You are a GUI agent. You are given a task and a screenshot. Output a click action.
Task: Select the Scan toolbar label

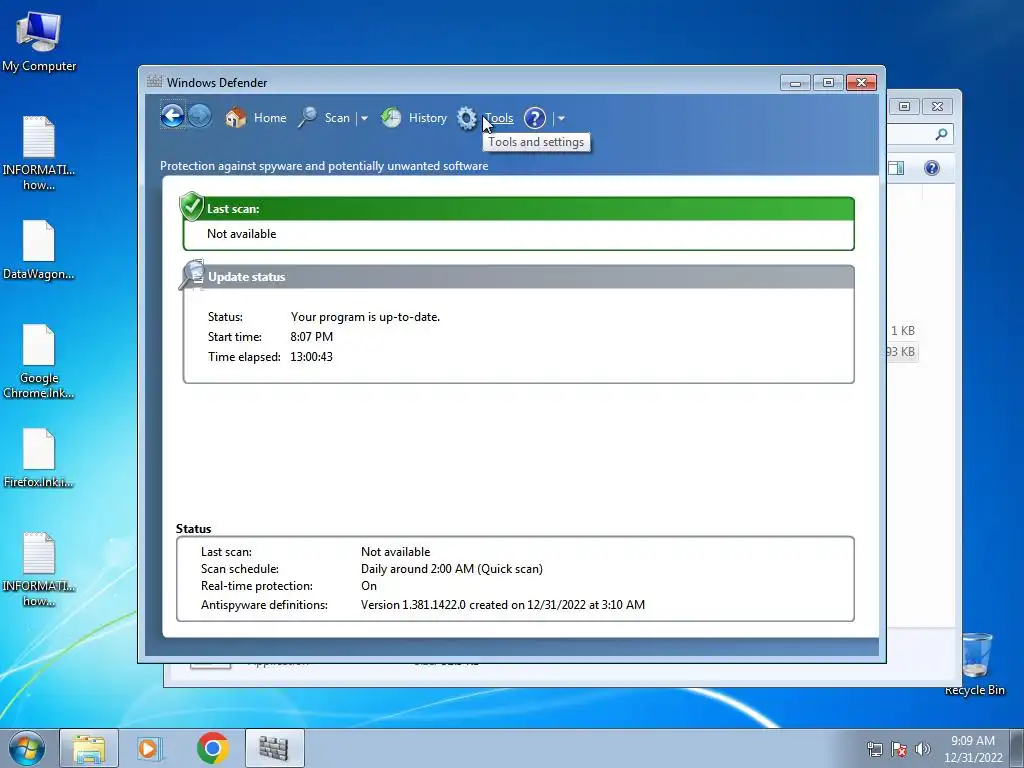click(x=337, y=118)
